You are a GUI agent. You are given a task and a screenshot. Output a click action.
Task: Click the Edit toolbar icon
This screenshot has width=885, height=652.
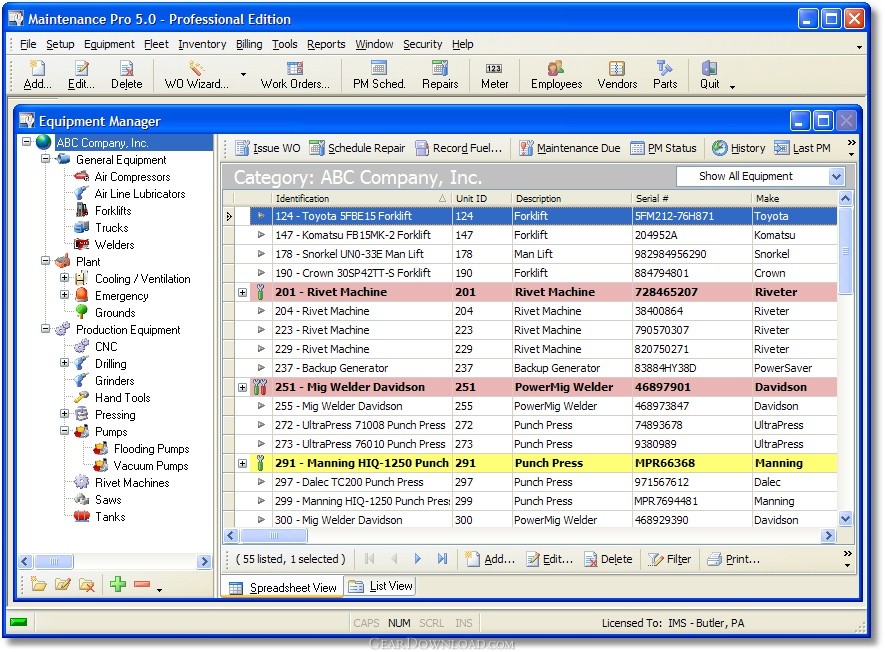[x=81, y=75]
